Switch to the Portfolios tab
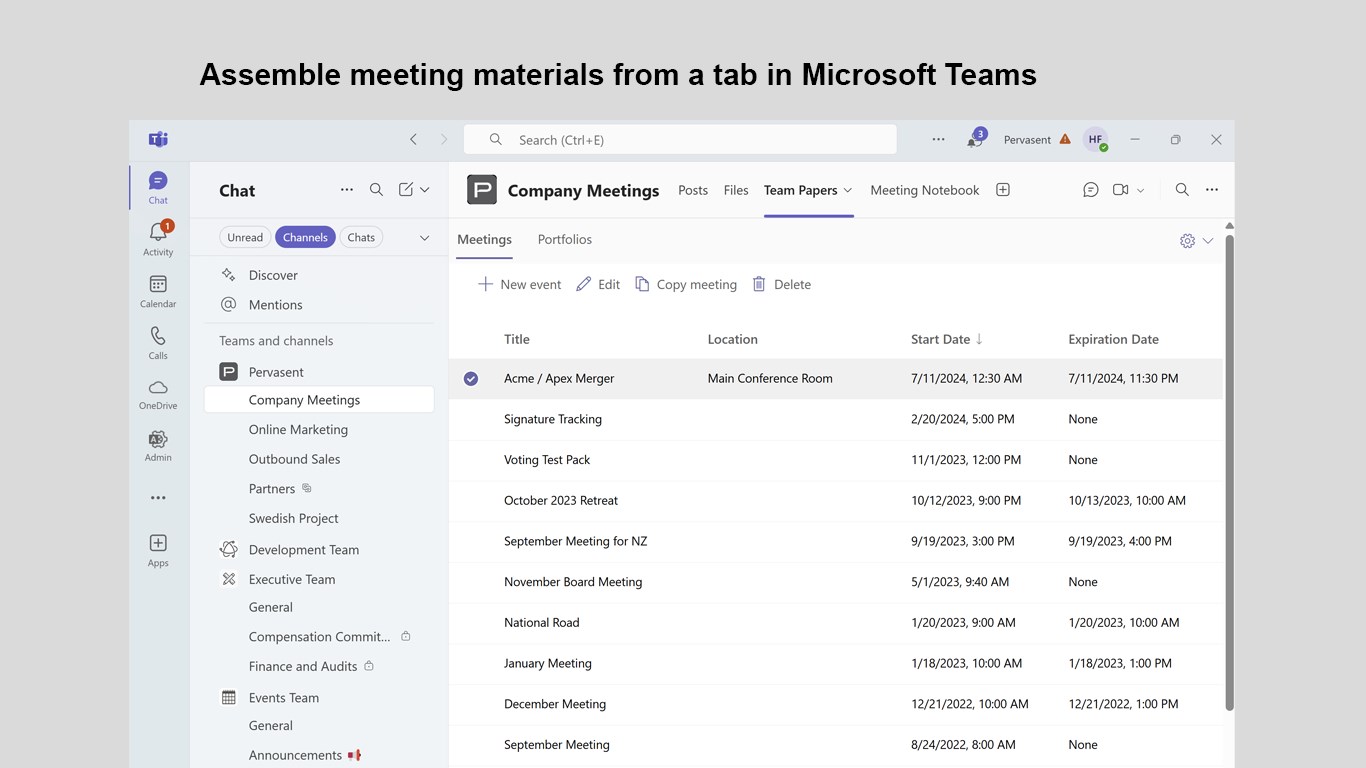Screen dimensions: 1366x768 (x=565, y=240)
